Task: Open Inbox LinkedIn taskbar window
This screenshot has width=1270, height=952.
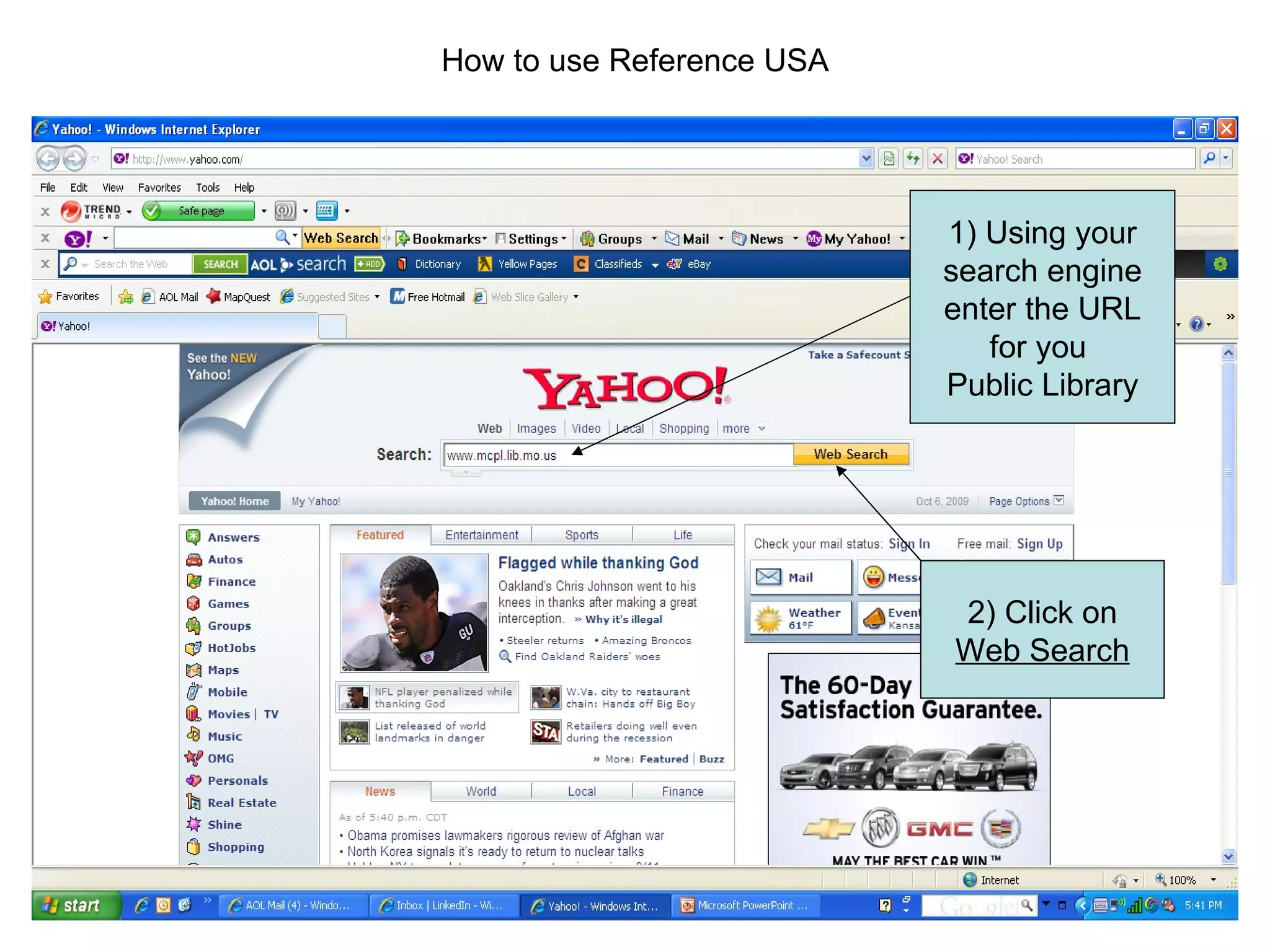Action: coord(444,906)
